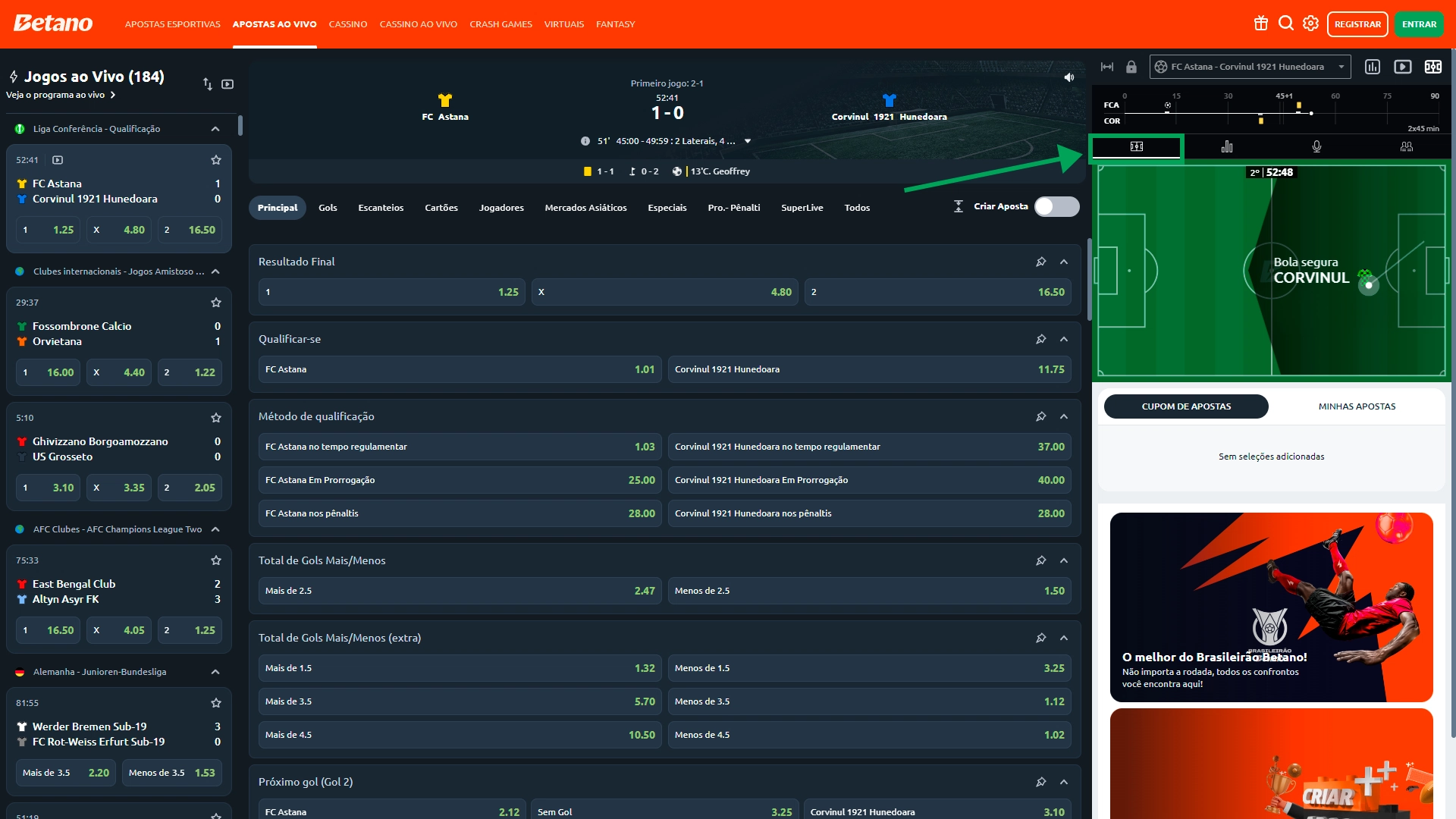The height and width of the screenshot is (819, 1456).
Task: Select the Fantasy menu item
Action: 615,24
